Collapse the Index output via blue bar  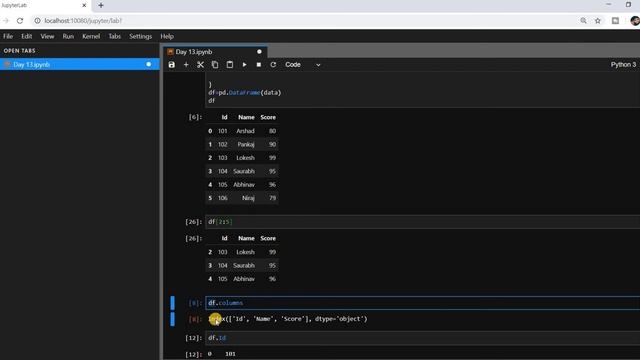pyautogui.click(x=173, y=319)
